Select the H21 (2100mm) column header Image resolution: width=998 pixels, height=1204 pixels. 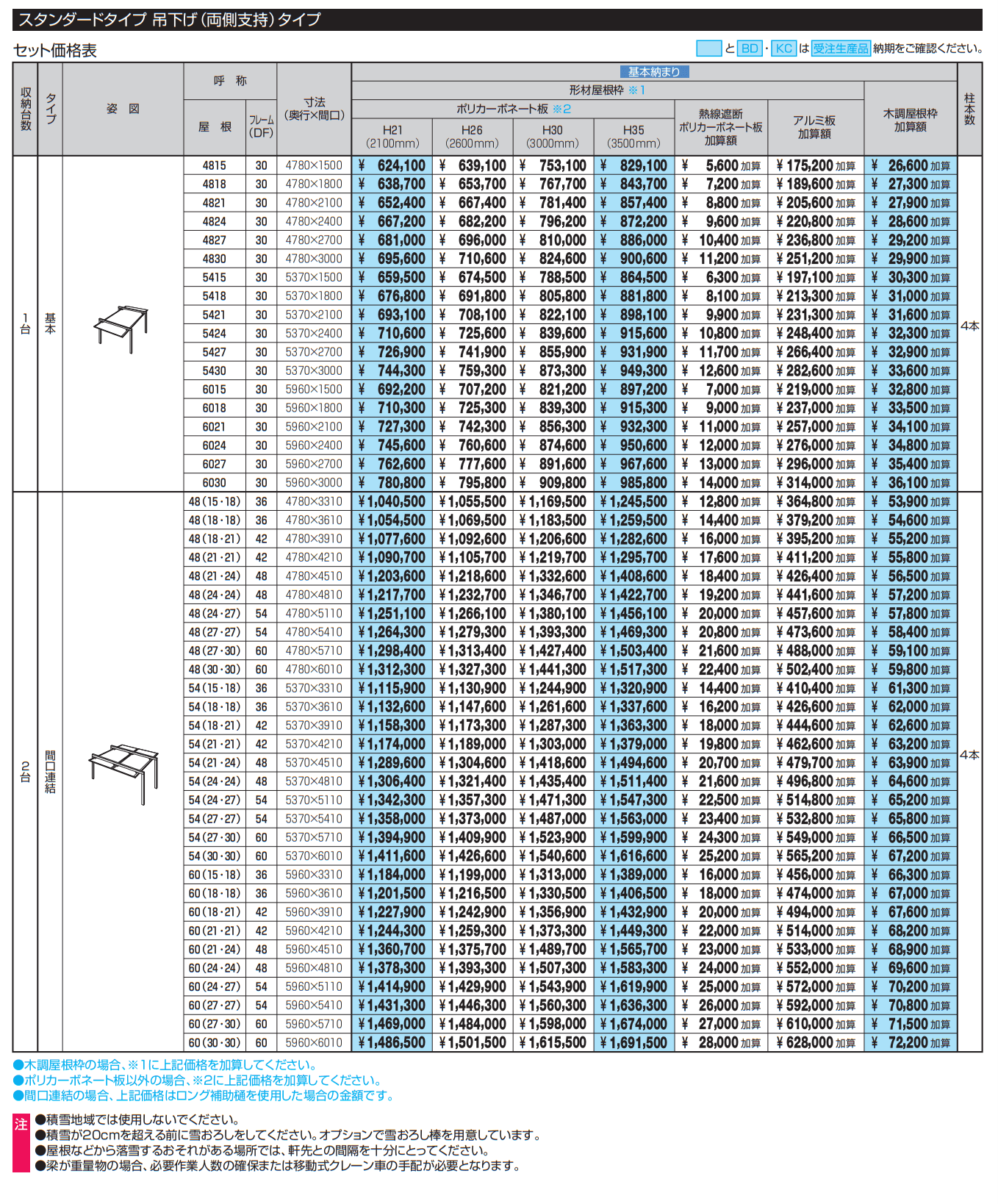(x=392, y=137)
